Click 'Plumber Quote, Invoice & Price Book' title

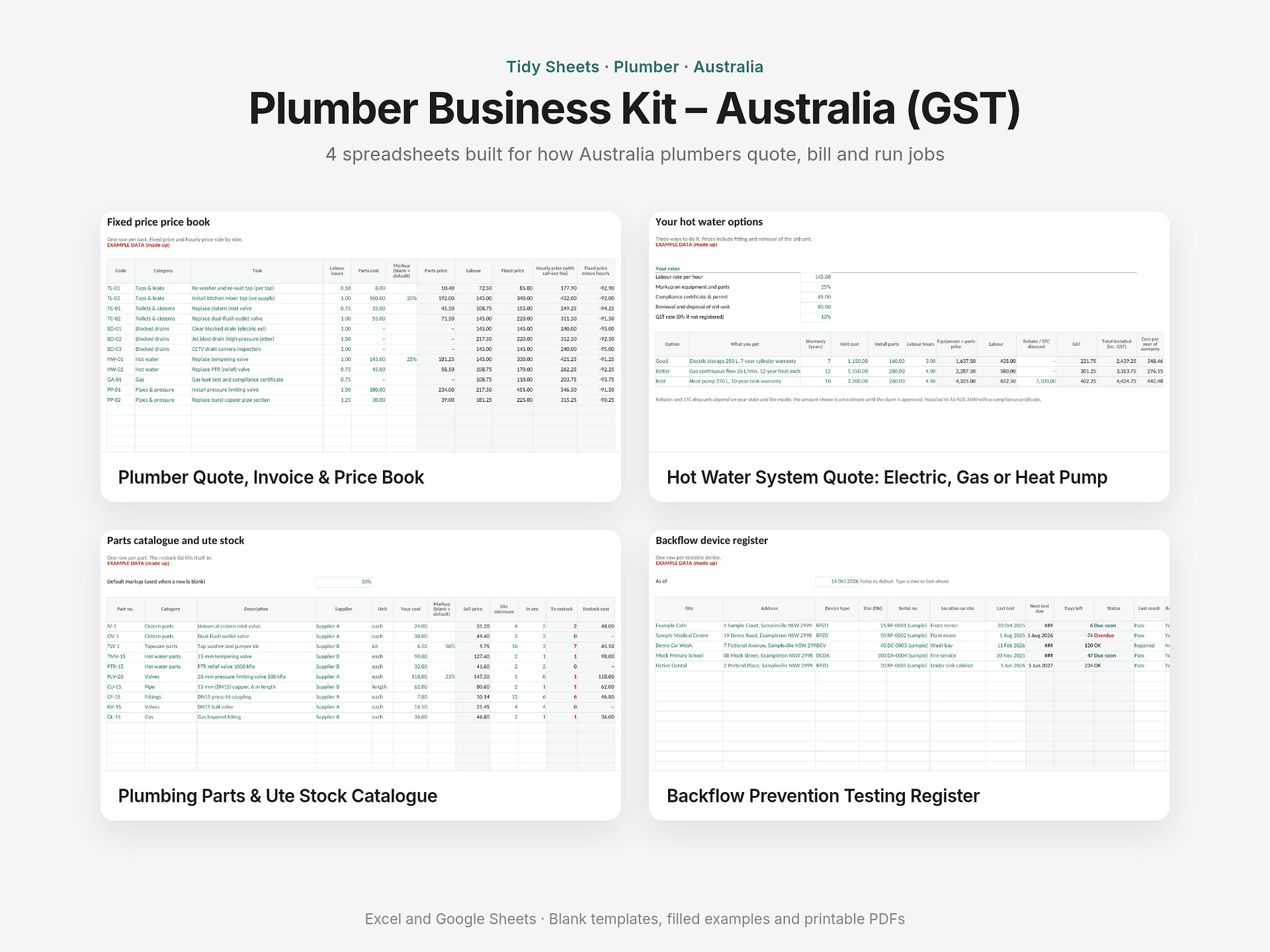(271, 477)
